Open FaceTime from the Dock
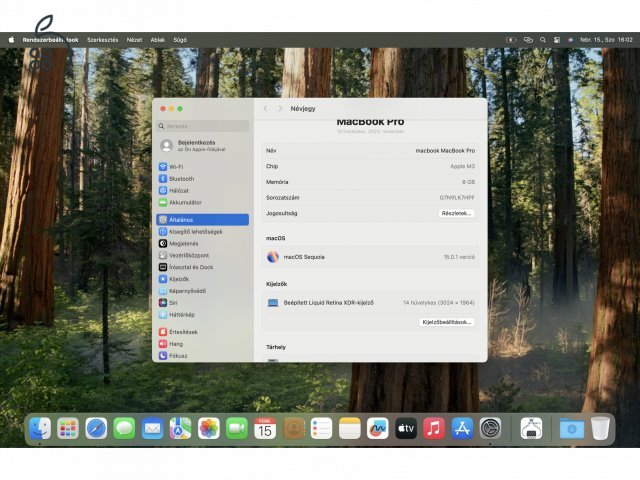The height and width of the screenshot is (480, 640). click(237, 429)
